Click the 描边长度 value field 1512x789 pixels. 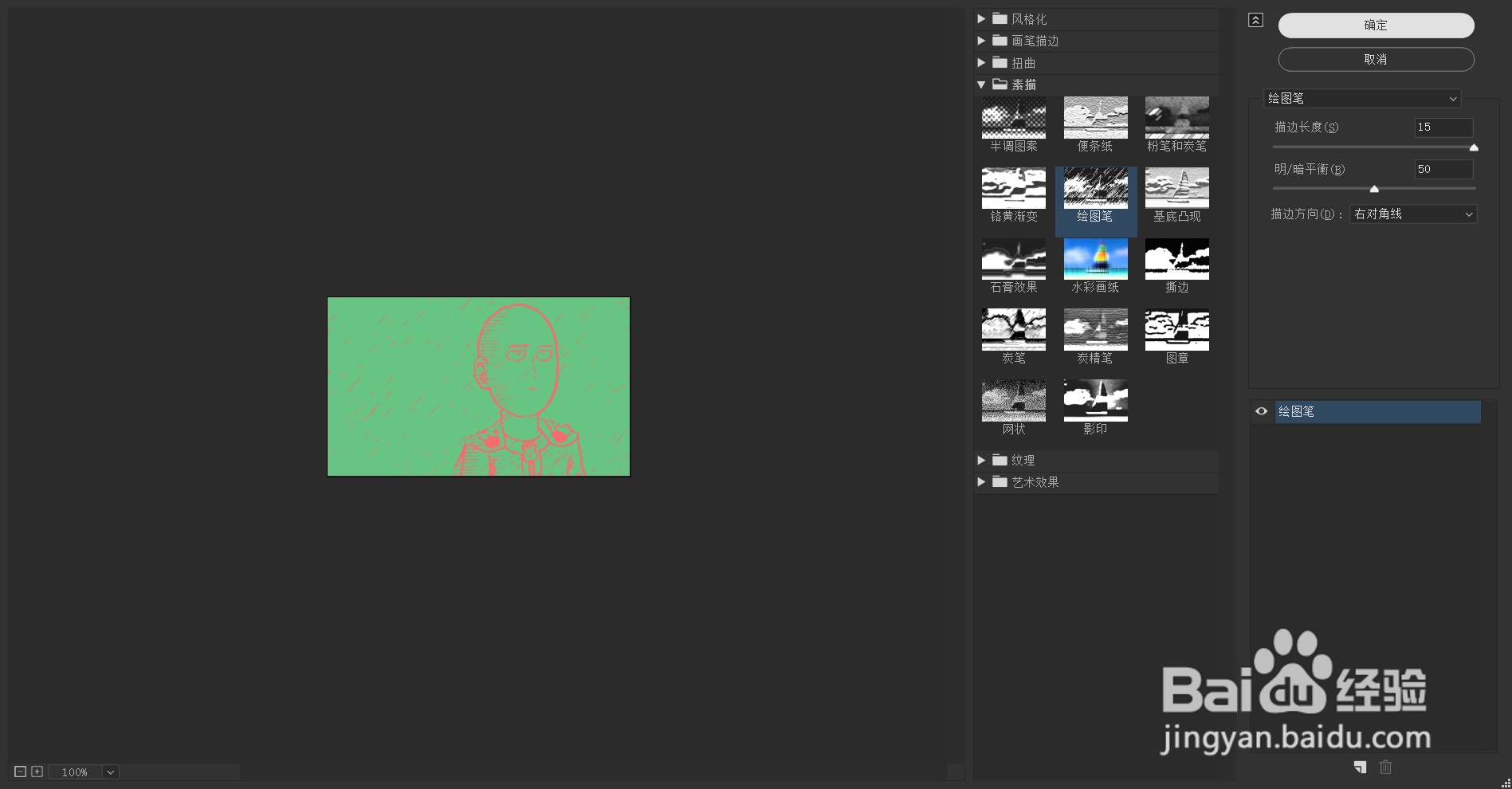(x=1443, y=127)
